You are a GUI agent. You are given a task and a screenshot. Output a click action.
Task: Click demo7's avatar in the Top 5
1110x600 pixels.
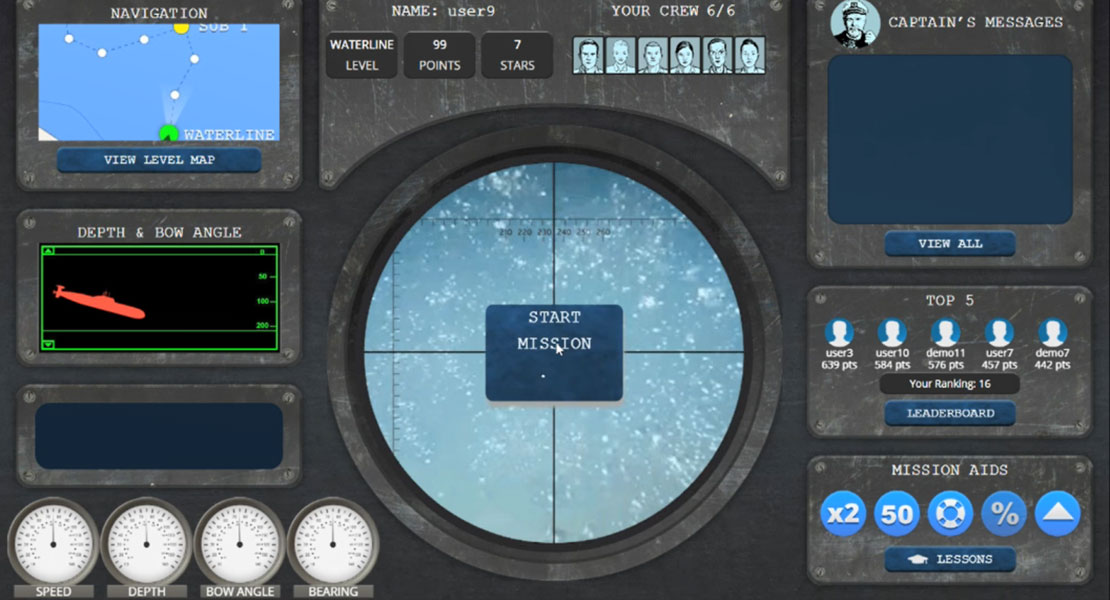click(x=1052, y=334)
